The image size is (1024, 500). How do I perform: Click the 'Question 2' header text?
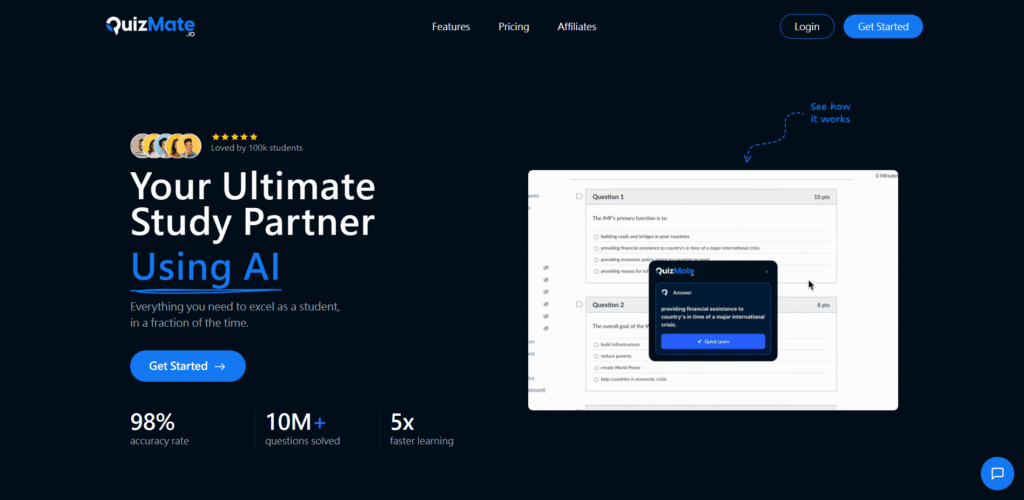[x=608, y=305]
